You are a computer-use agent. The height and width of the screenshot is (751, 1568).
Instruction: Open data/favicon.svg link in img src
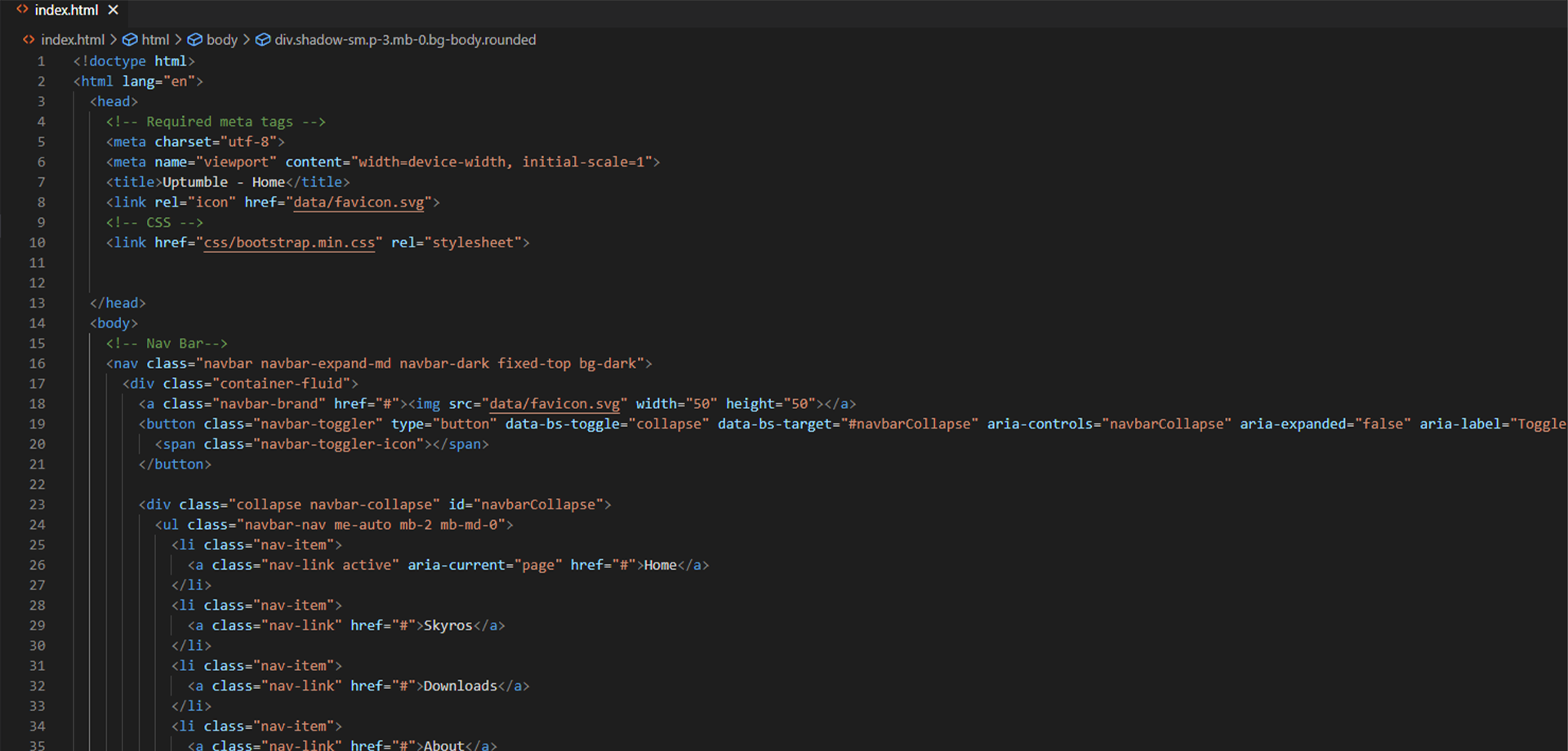click(555, 404)
